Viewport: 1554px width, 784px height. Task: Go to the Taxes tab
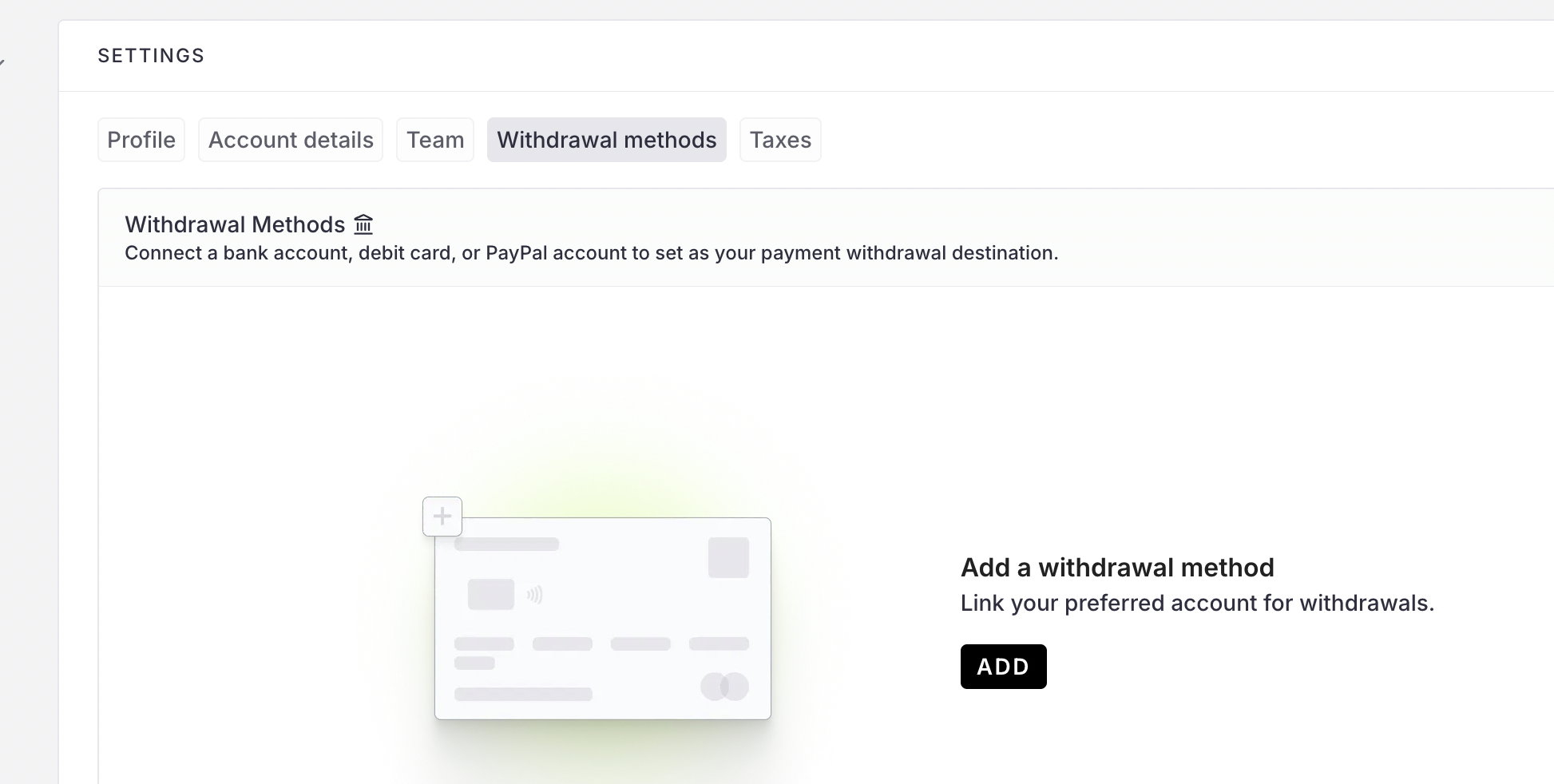pyautogui.click(x=780, y=140)
